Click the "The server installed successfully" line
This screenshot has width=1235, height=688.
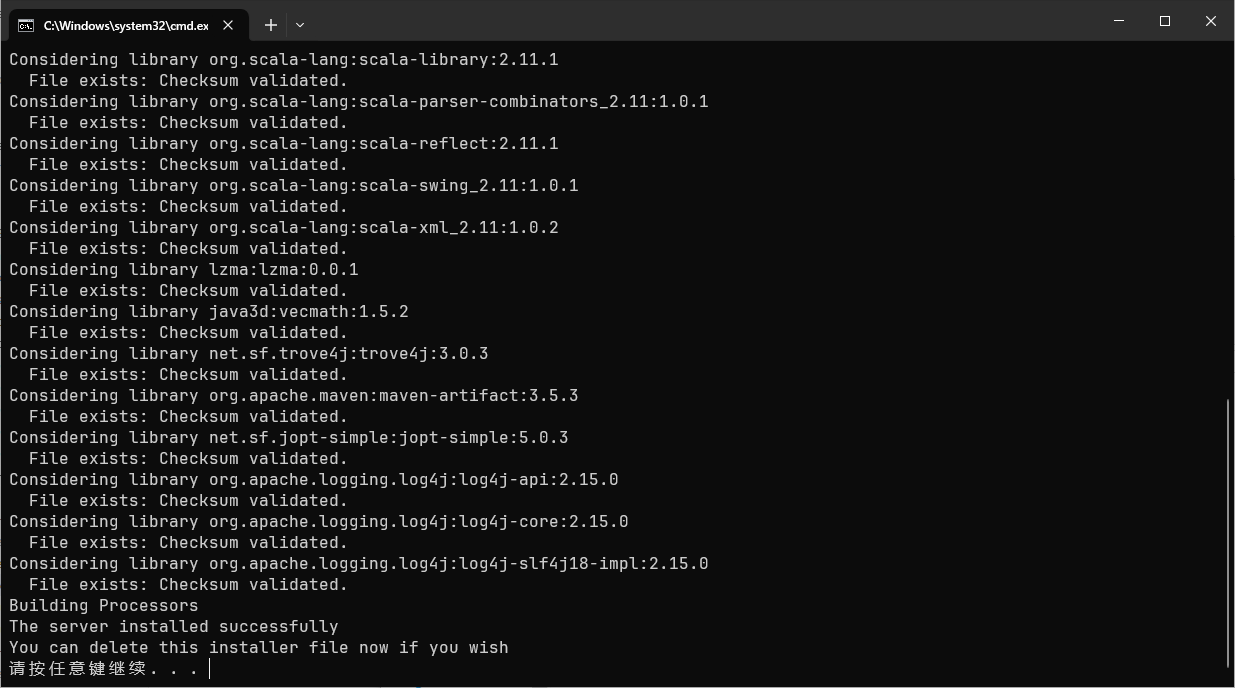174,627
